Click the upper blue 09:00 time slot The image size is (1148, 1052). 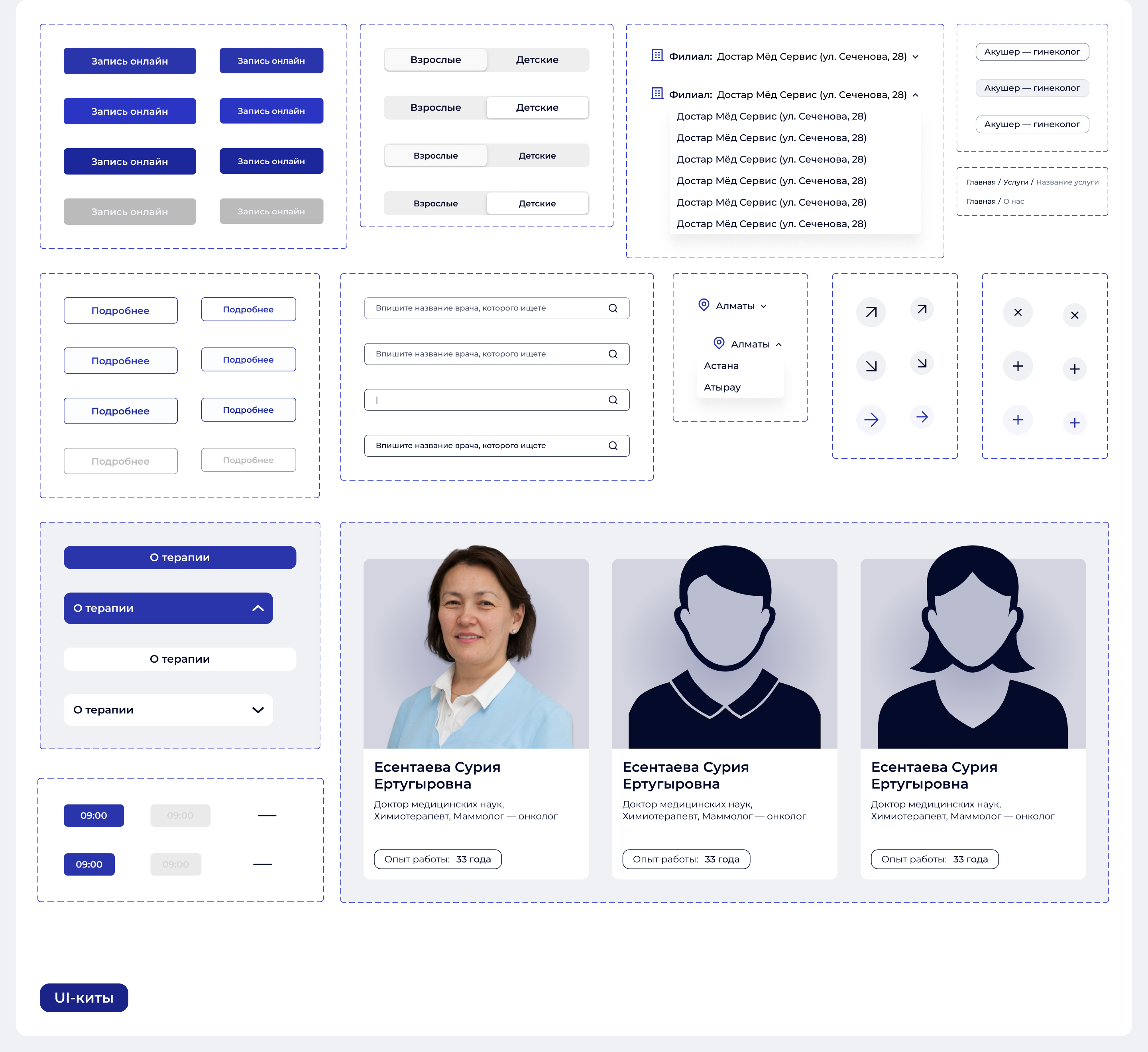(x=93, y=815)
